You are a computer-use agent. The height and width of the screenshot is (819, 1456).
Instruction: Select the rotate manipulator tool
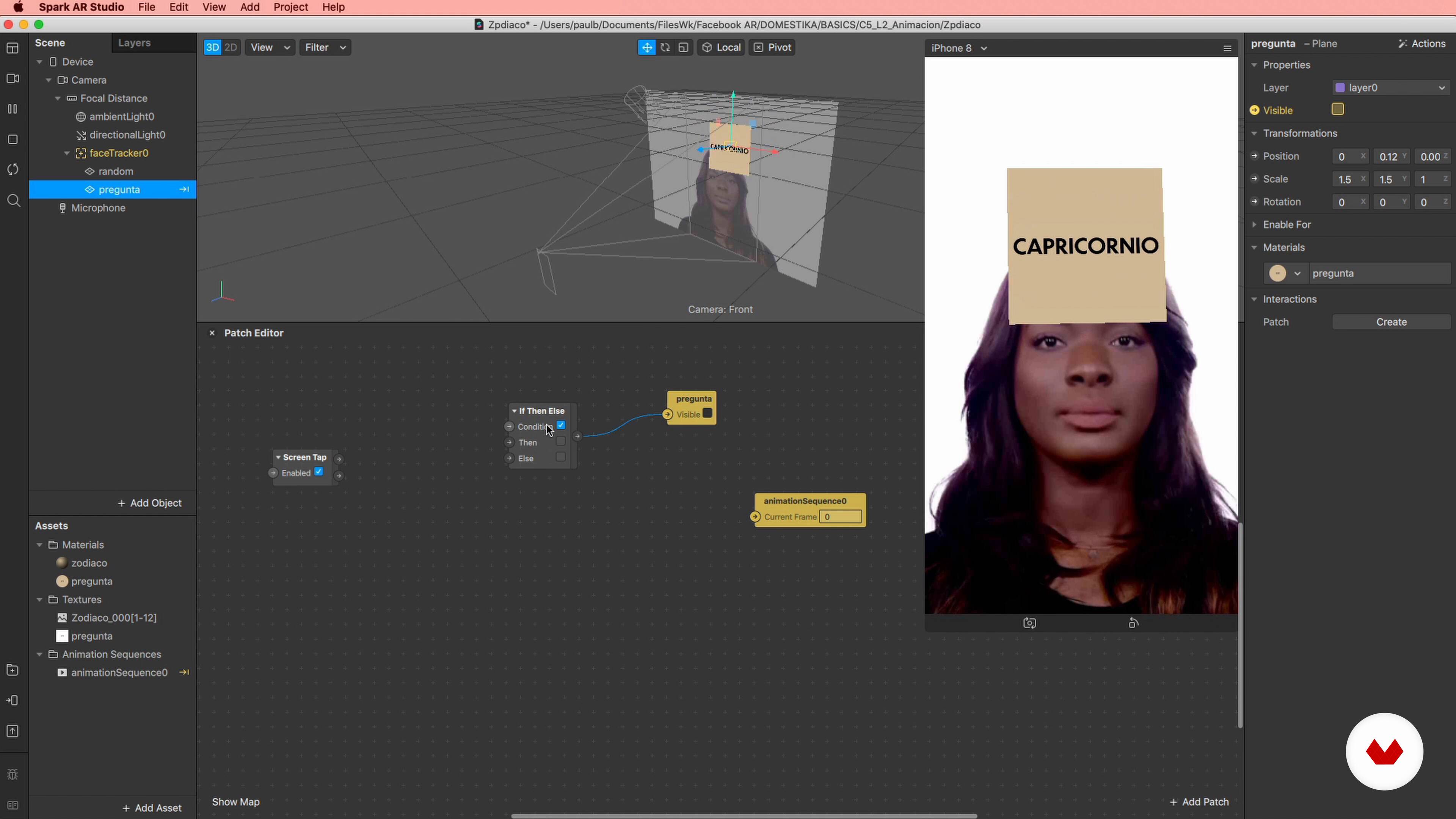pos(665,47)
